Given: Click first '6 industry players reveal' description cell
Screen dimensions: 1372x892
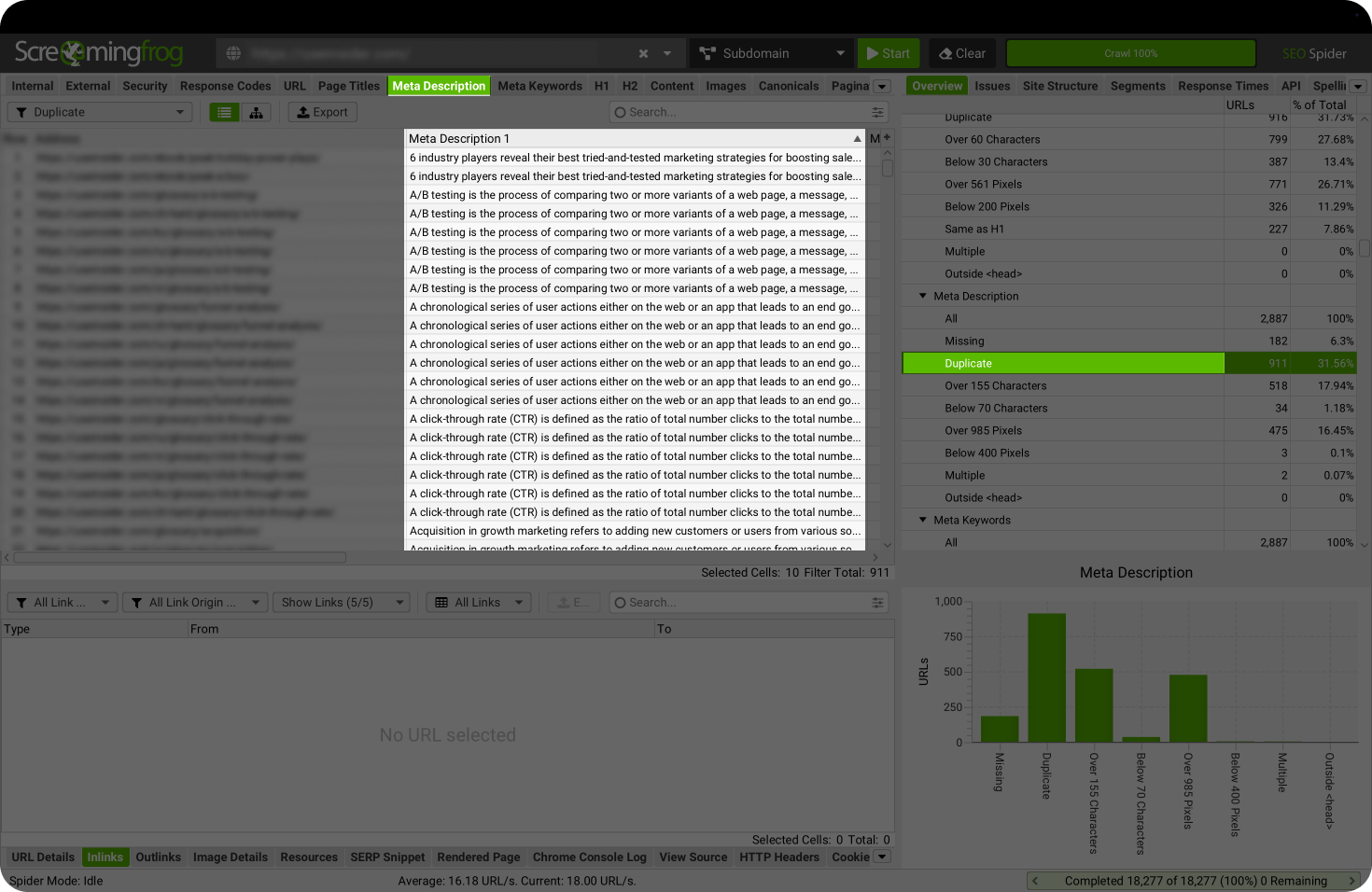Looking at the screenshot, I should click(x=635, y=158).
